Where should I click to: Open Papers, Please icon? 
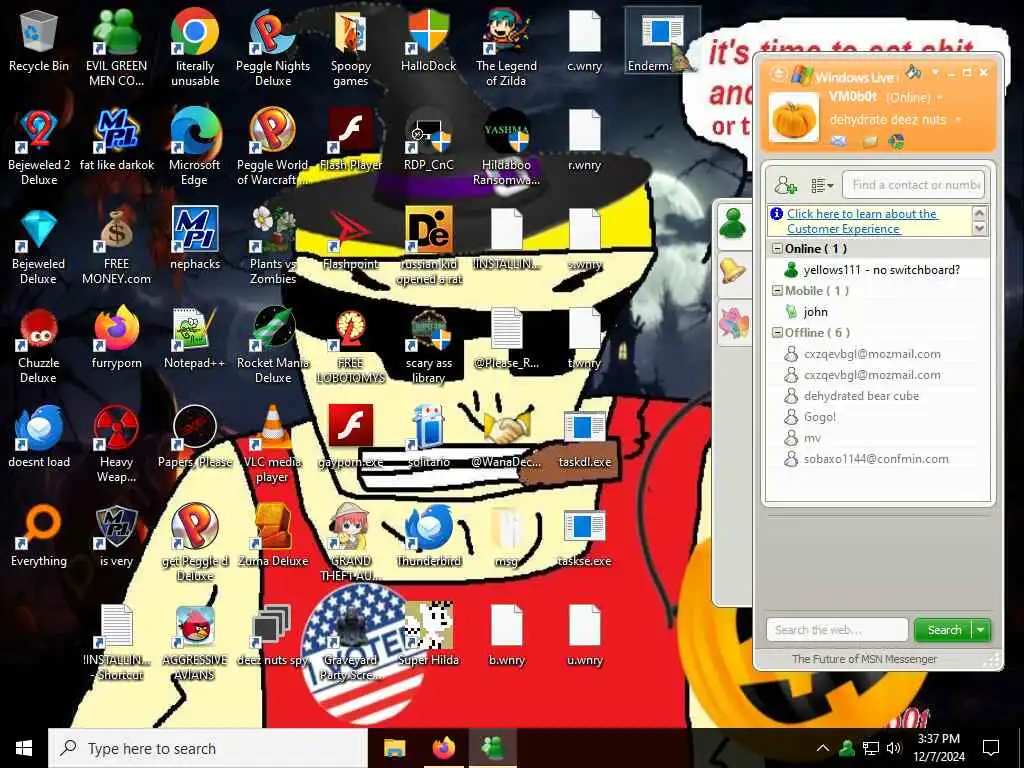click(195, 438)
